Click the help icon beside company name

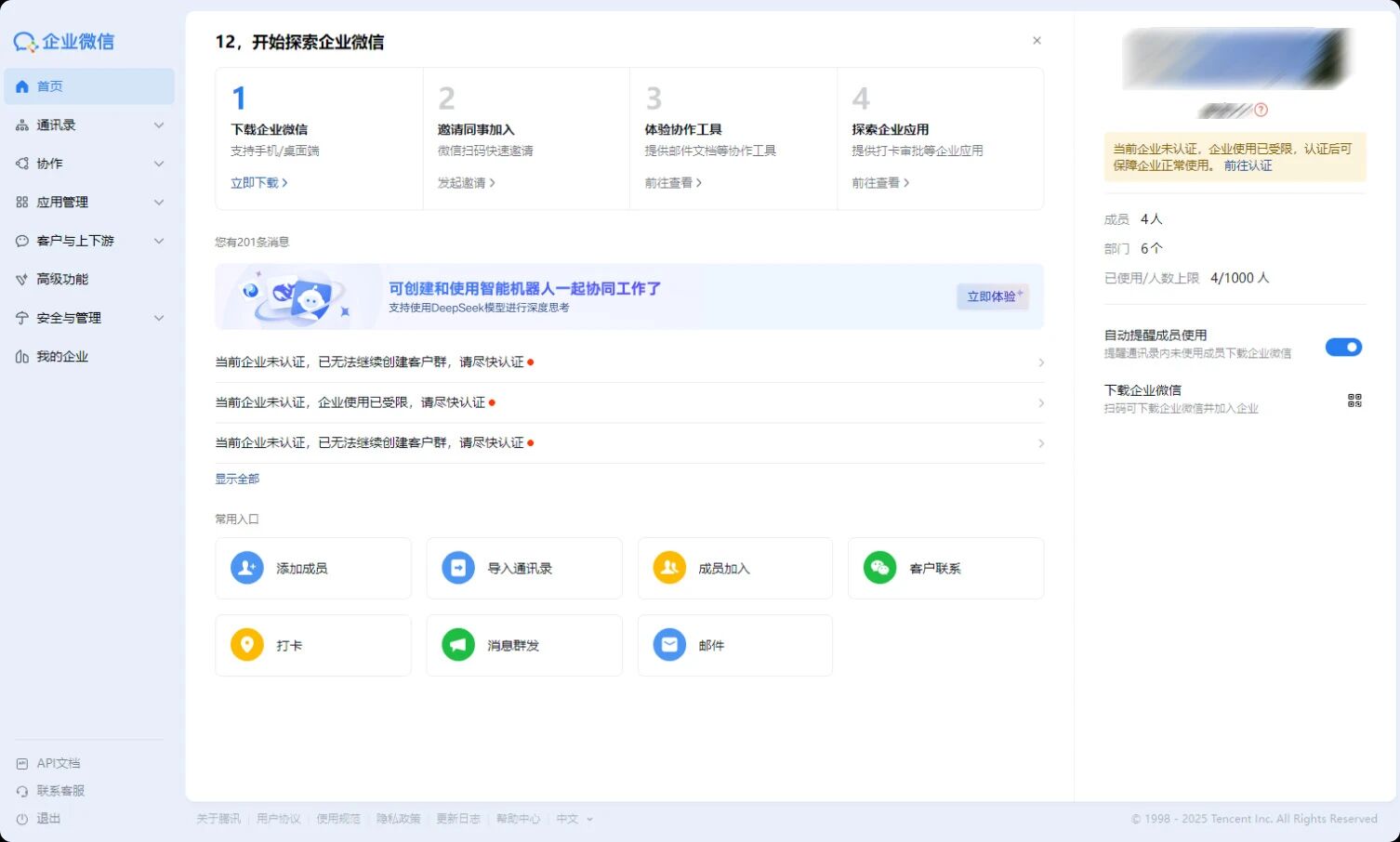pyautogui.click(x=1261, y=110)
